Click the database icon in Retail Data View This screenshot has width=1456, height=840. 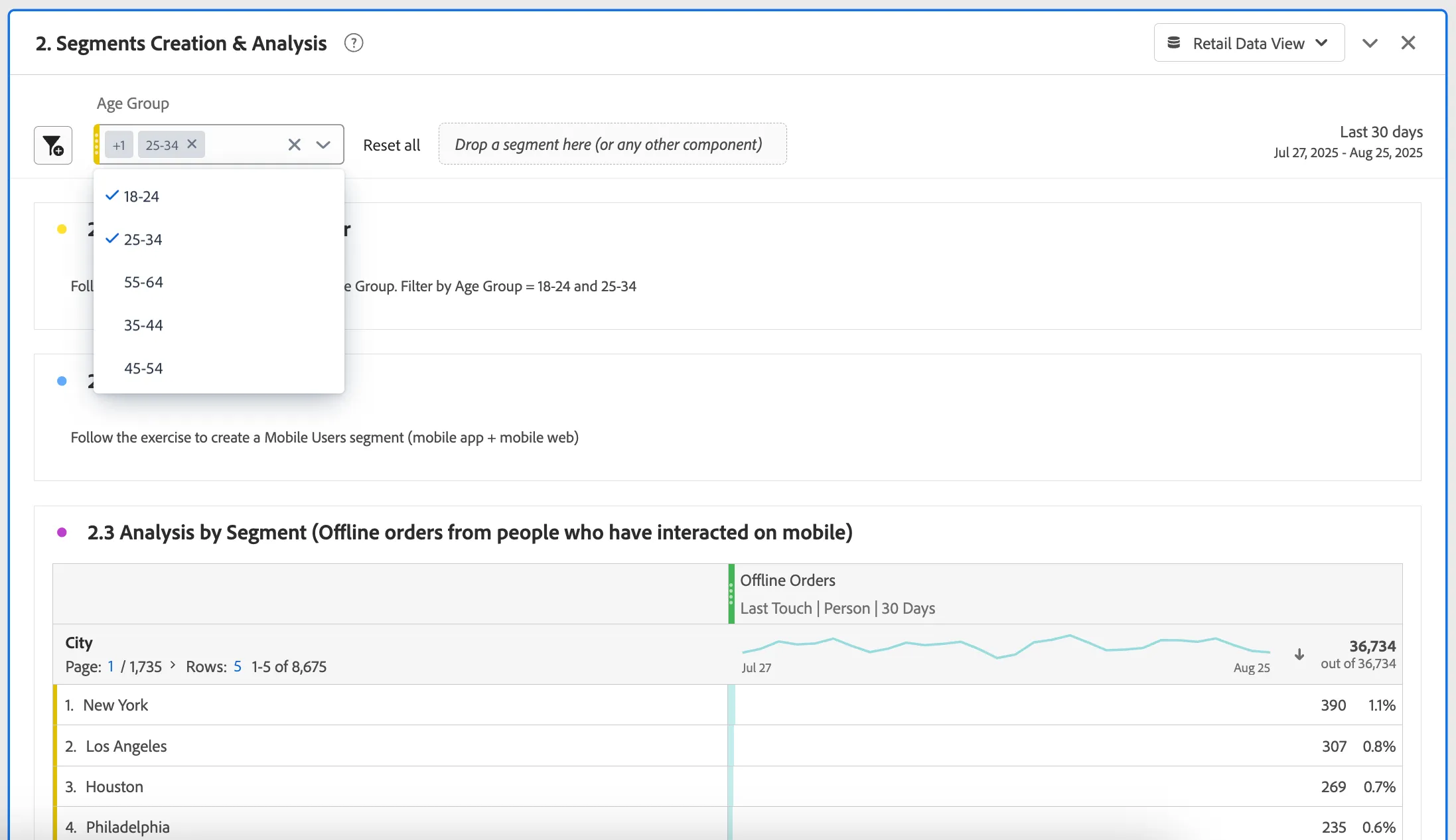pos(1174,43)
